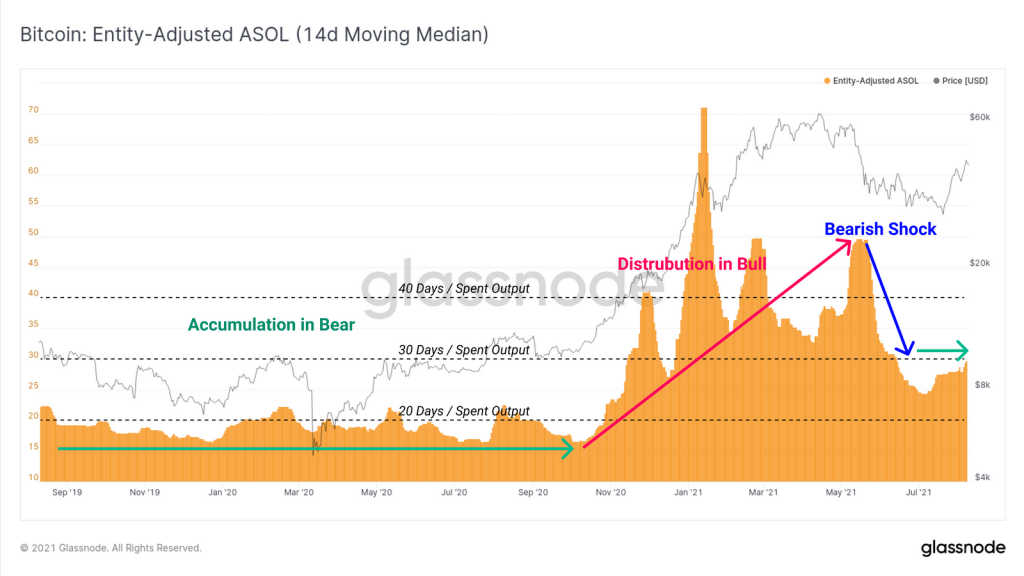This screenshot has height=576, width=1024.
Task: Select the 'Bearish Shock' annotation label
Action: 880,229
